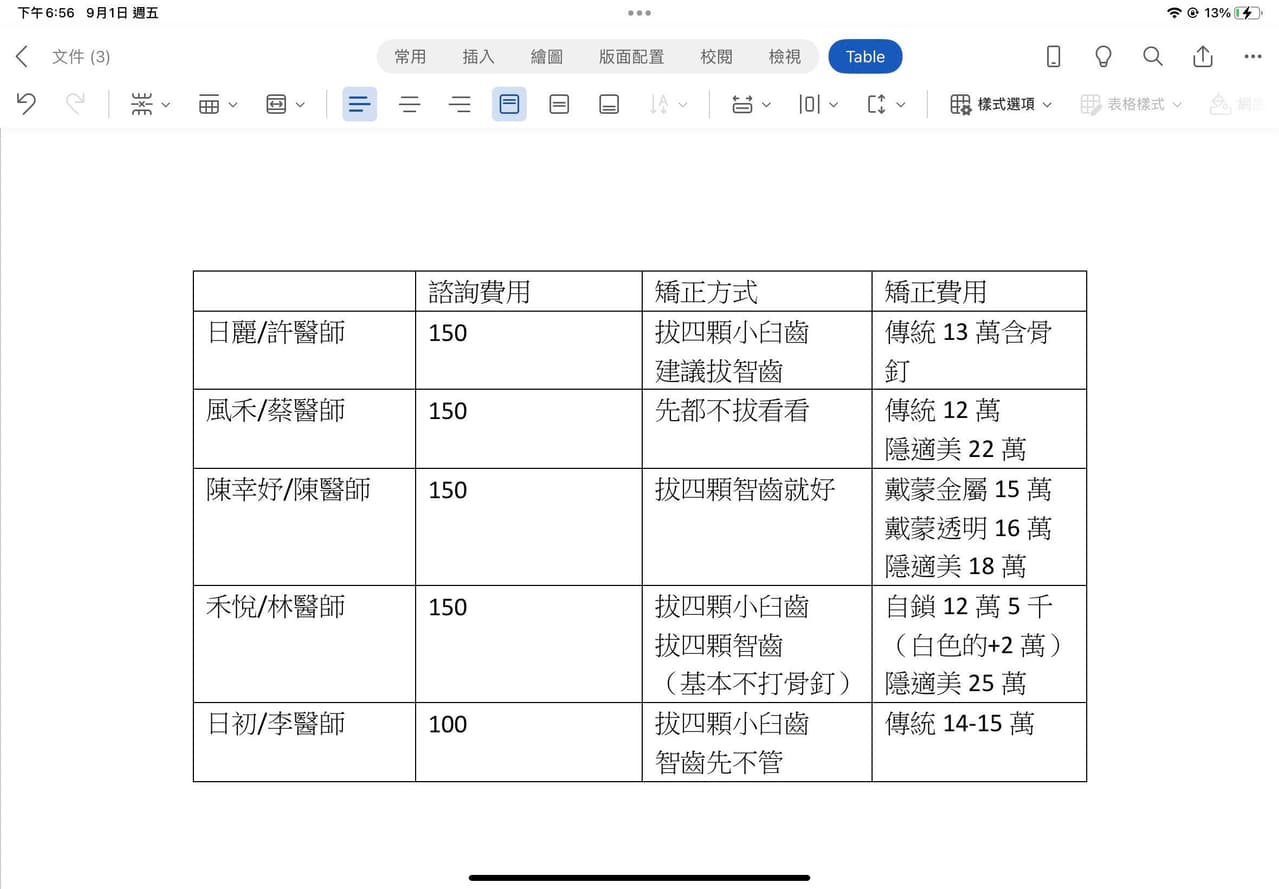
Task: Toggle cell align bottom option
Action: 609,104
